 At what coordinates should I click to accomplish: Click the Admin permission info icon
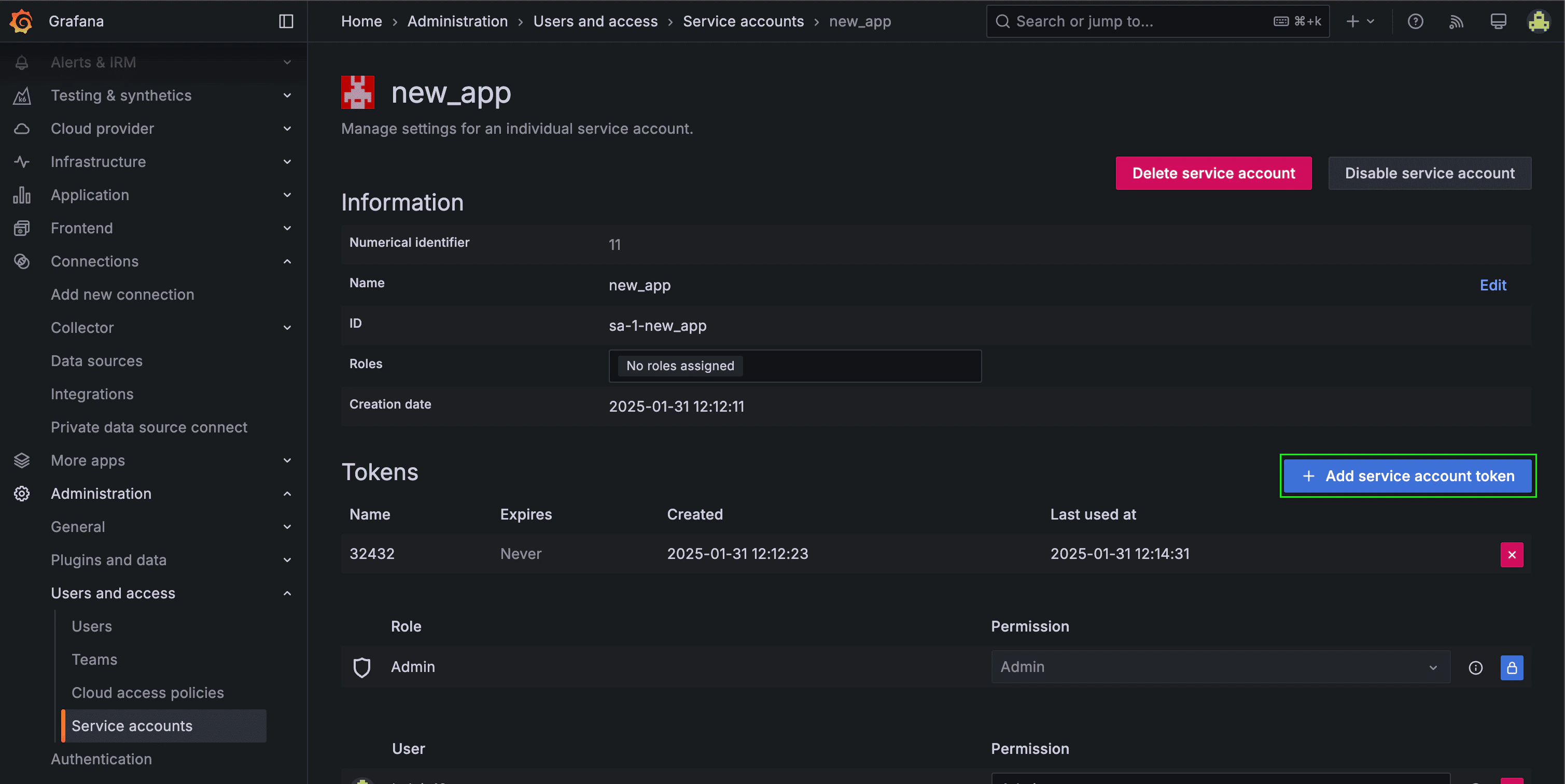click(1475, 667)
